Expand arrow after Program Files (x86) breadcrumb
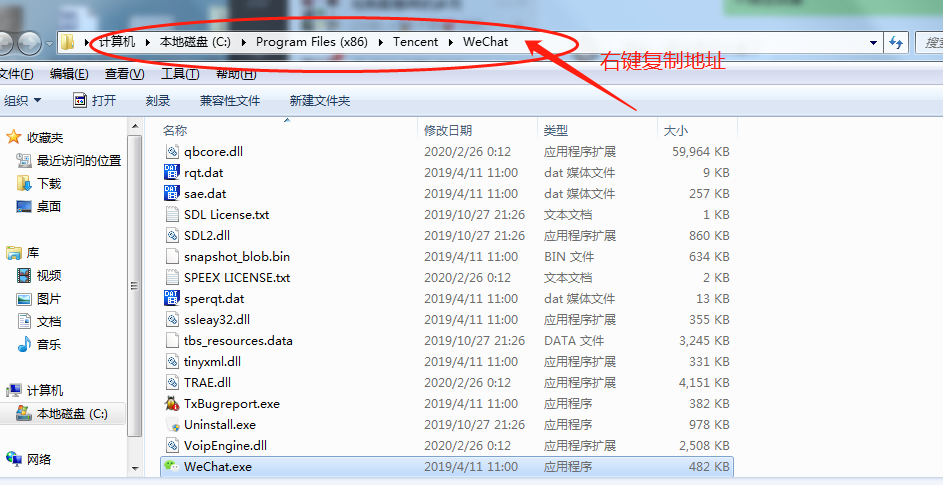This screenshot has height=485, width=943. point(381,42)
